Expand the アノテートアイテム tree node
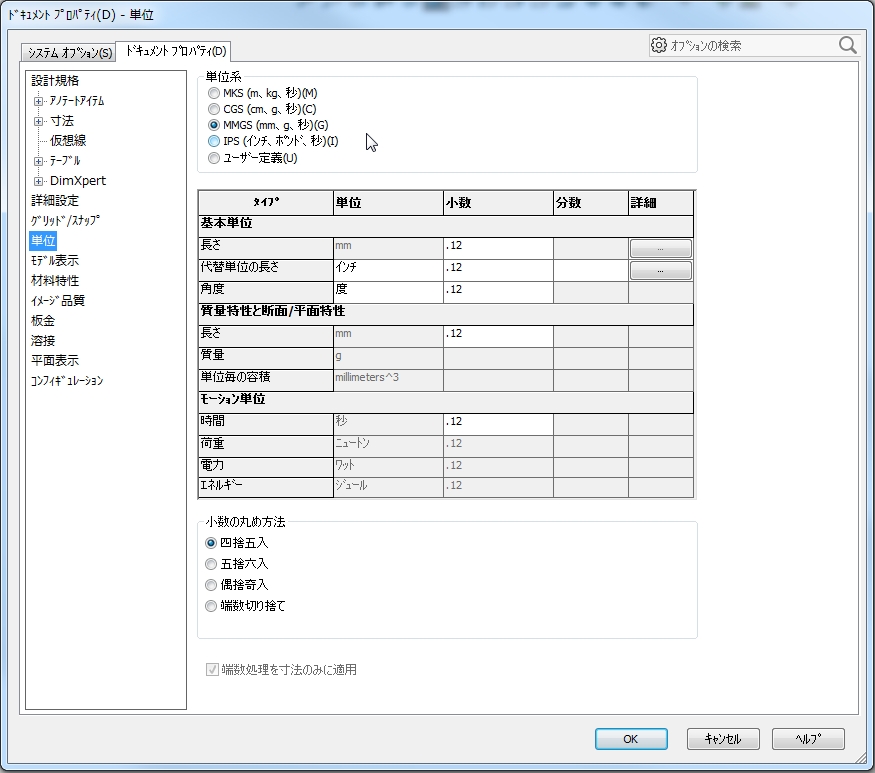875x773 pixels. pyautogui.click(x=39, y=101)
